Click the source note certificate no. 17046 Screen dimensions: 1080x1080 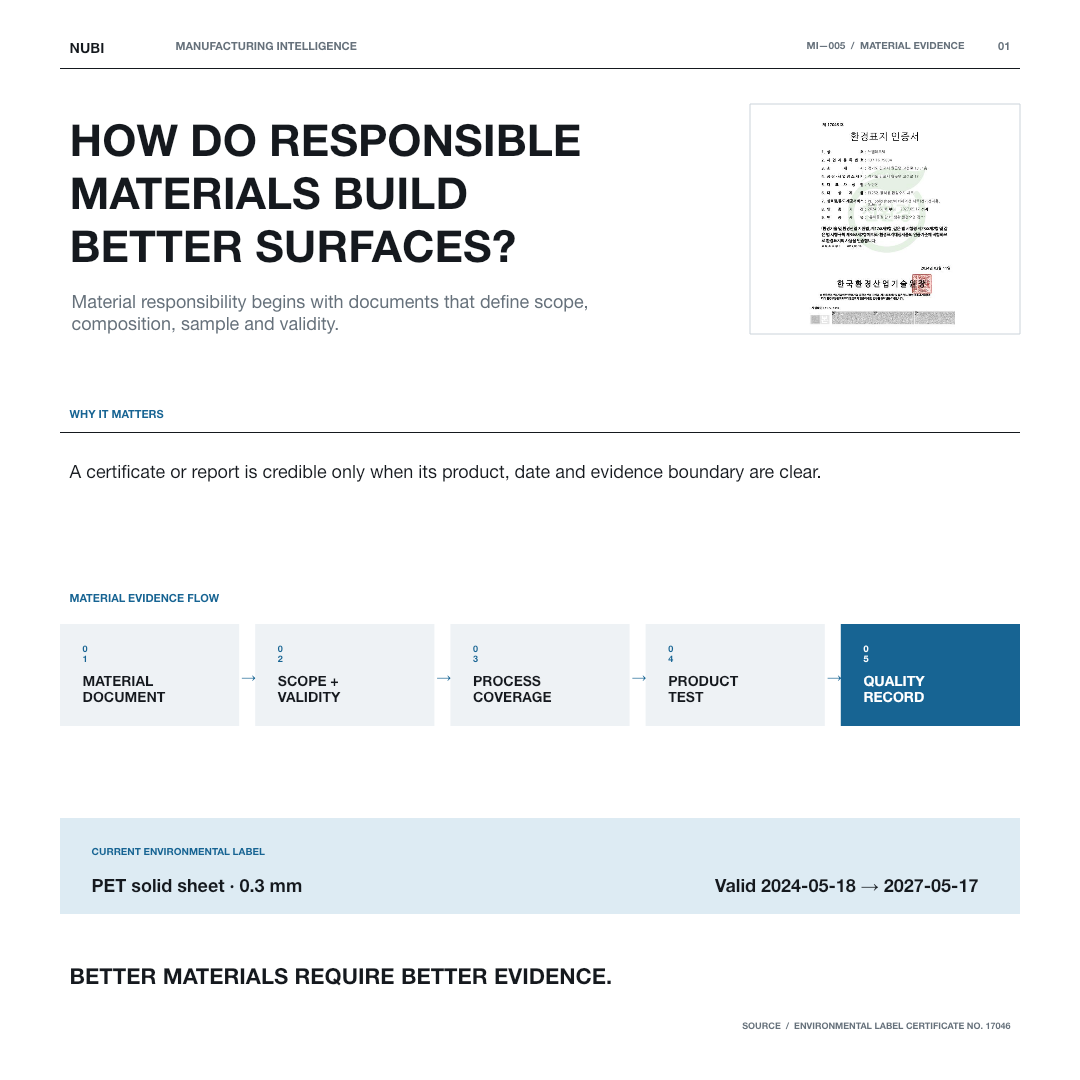pos(876,1026)
